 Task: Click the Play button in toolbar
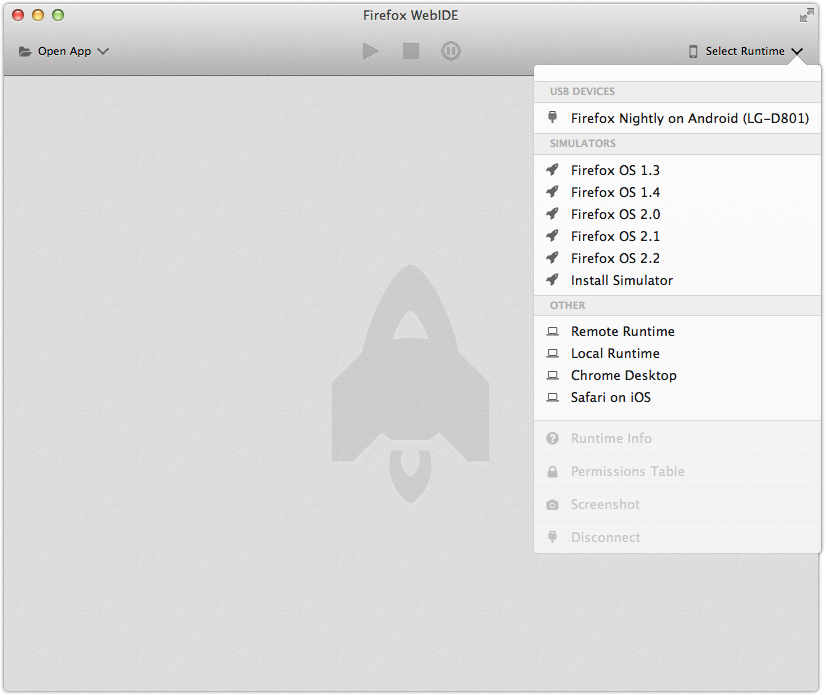371,51
